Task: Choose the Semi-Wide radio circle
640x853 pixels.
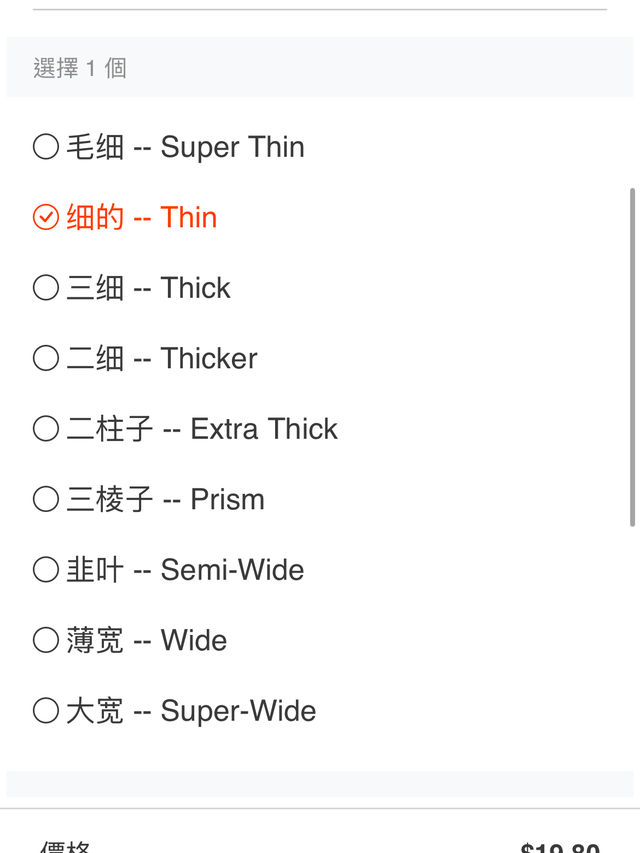Action: [46, 570]
